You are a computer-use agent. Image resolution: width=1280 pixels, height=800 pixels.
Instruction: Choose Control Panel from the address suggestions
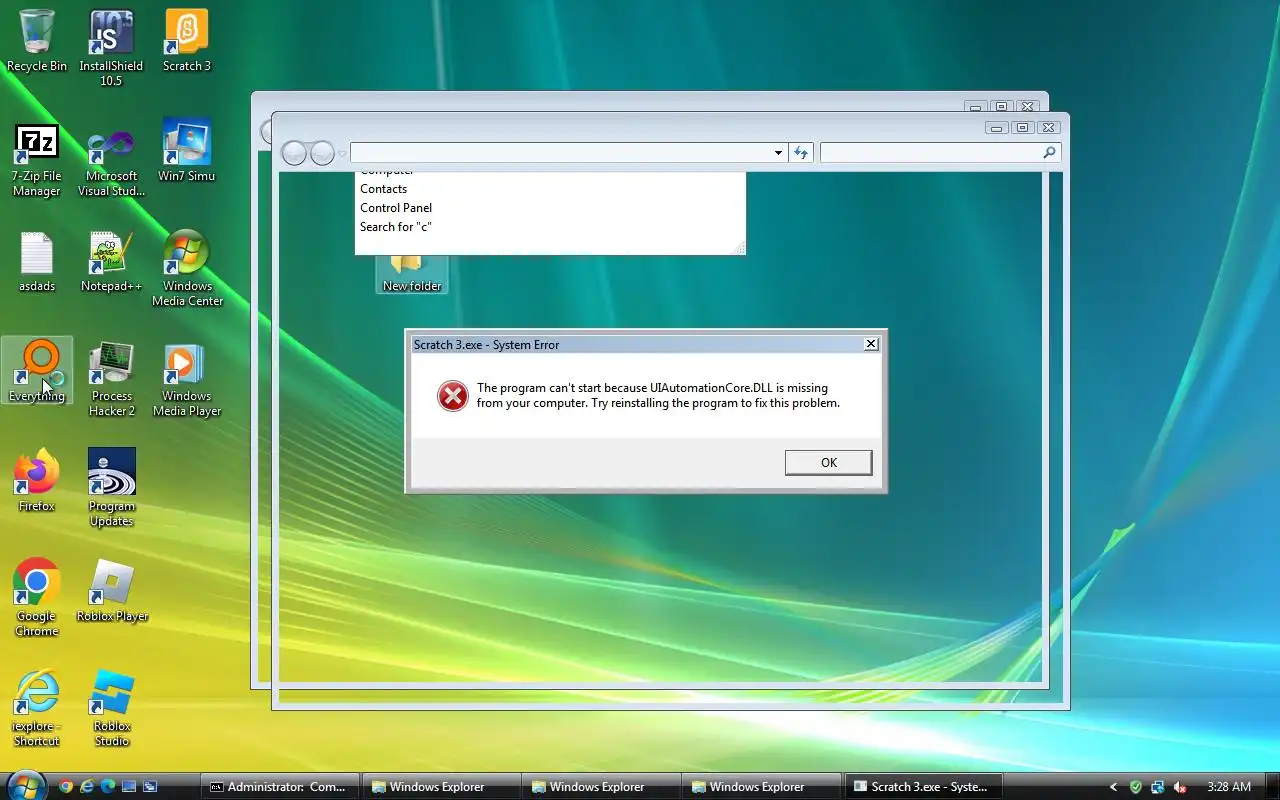(x=550, y=208)
